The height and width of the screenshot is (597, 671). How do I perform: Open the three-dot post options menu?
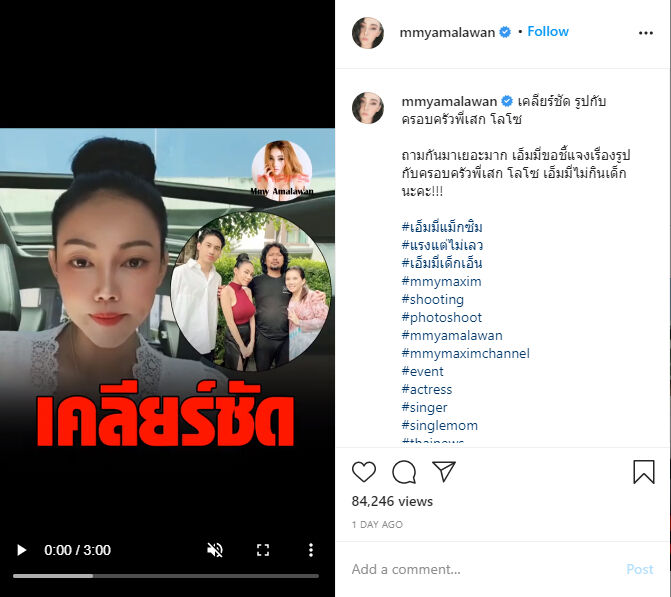coord(646,33)
